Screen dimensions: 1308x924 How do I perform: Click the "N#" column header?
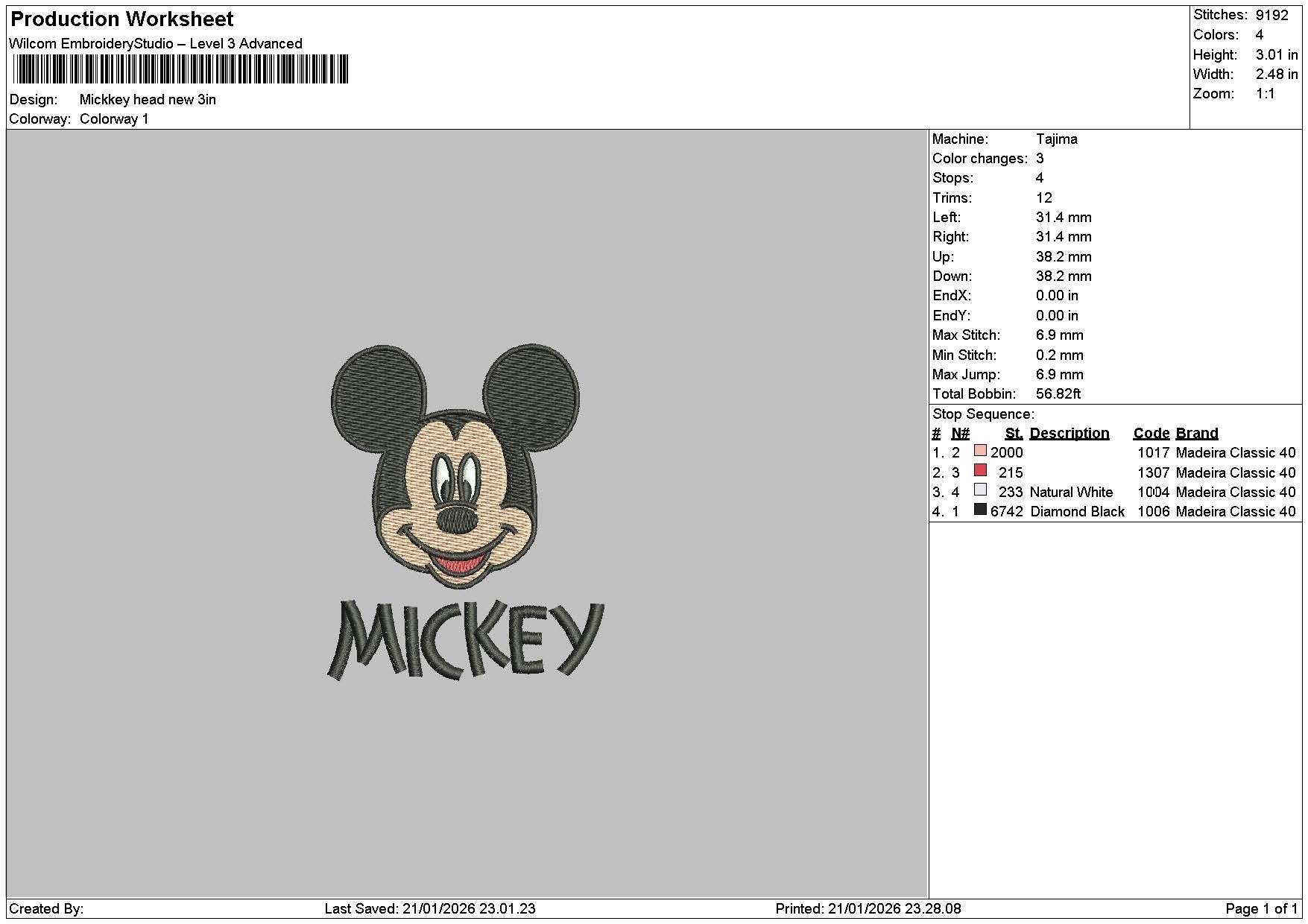pyautogui.click(x=961, y=433)
